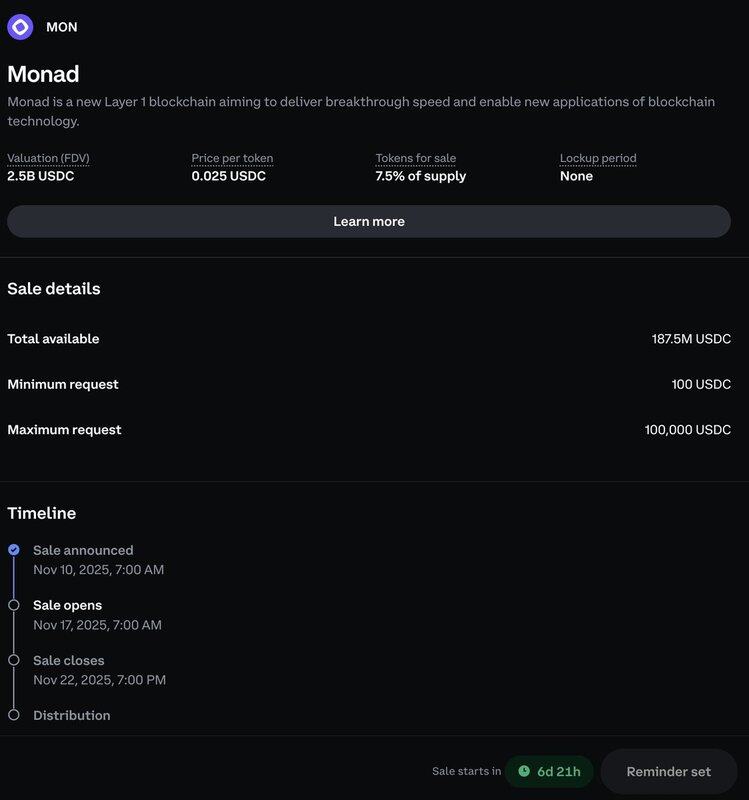Click the 6d 21h countdown badge
Screen dimensions: 749x800
(x=549, y=771)
